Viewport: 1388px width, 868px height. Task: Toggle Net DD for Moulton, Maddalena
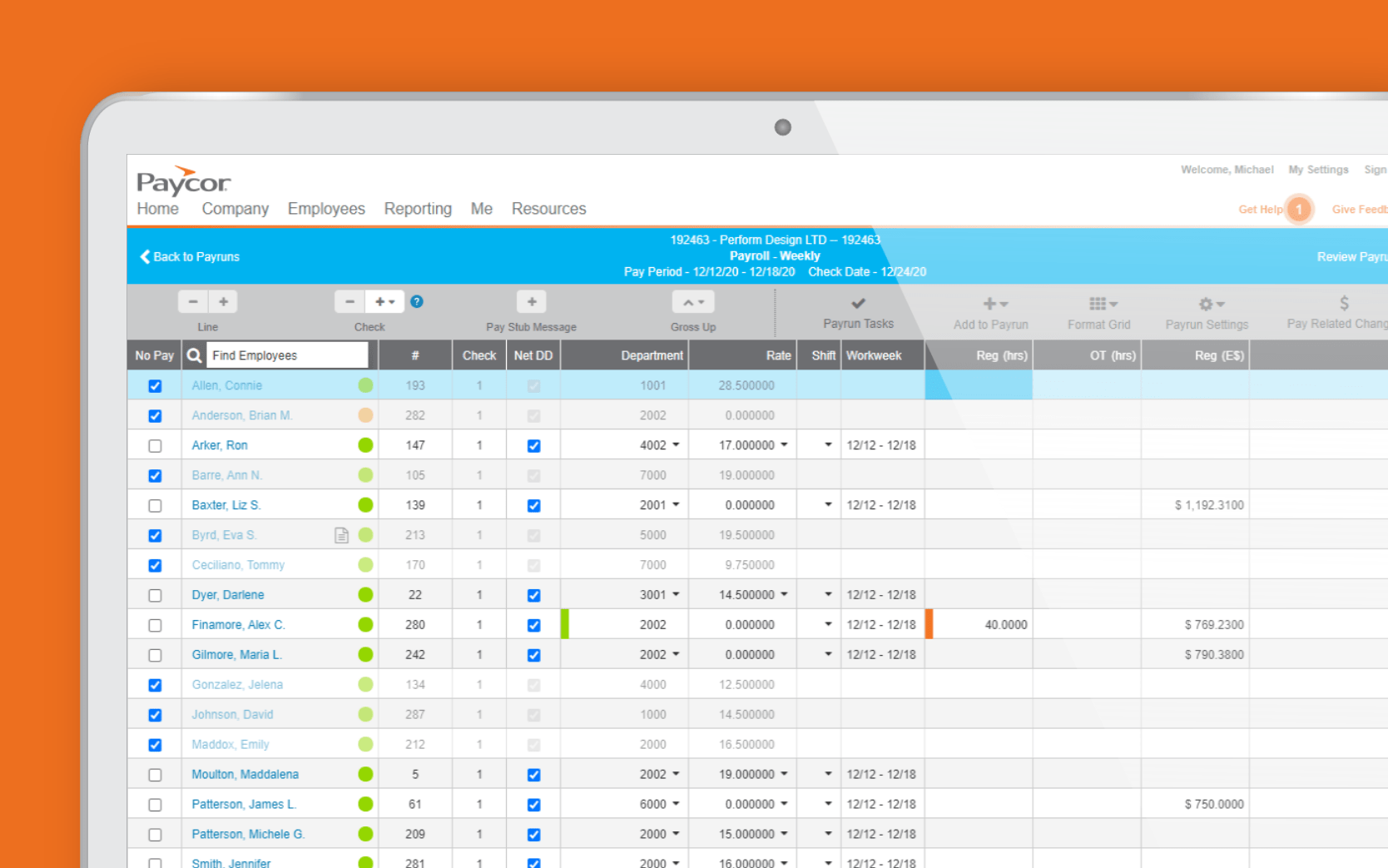pos(534,776)
